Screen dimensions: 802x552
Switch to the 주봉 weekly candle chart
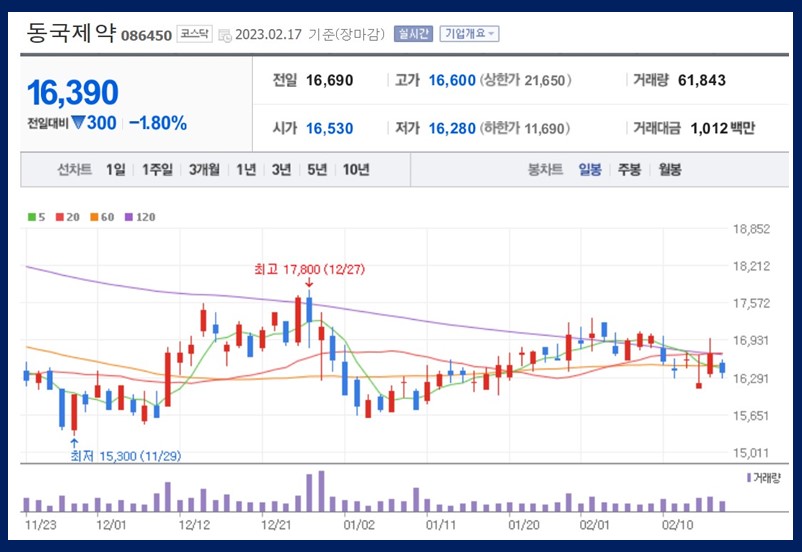[x=629, y=169]
